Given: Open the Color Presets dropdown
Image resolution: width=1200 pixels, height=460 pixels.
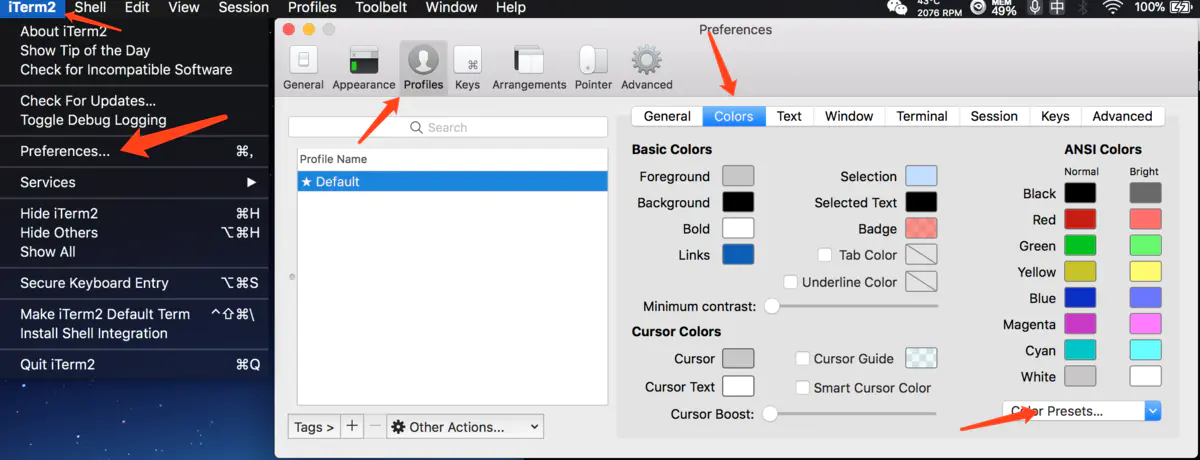Looking at the screenshot, I should tap(1082, 411).
